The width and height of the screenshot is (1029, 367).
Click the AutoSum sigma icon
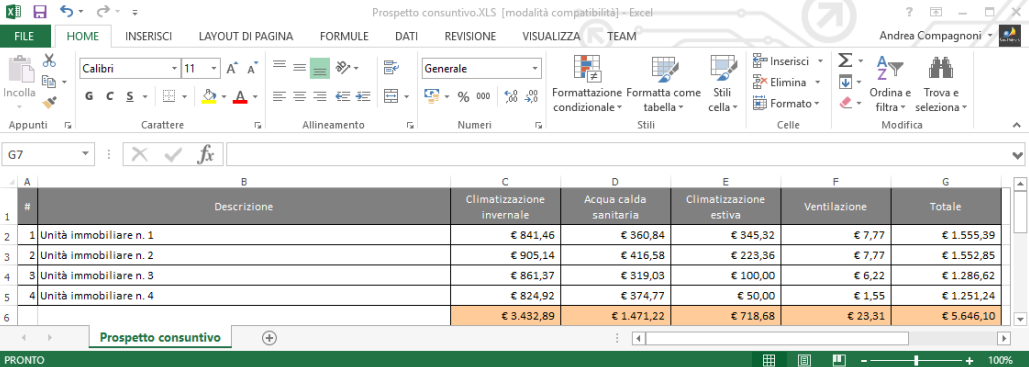[x=846, y=61]
